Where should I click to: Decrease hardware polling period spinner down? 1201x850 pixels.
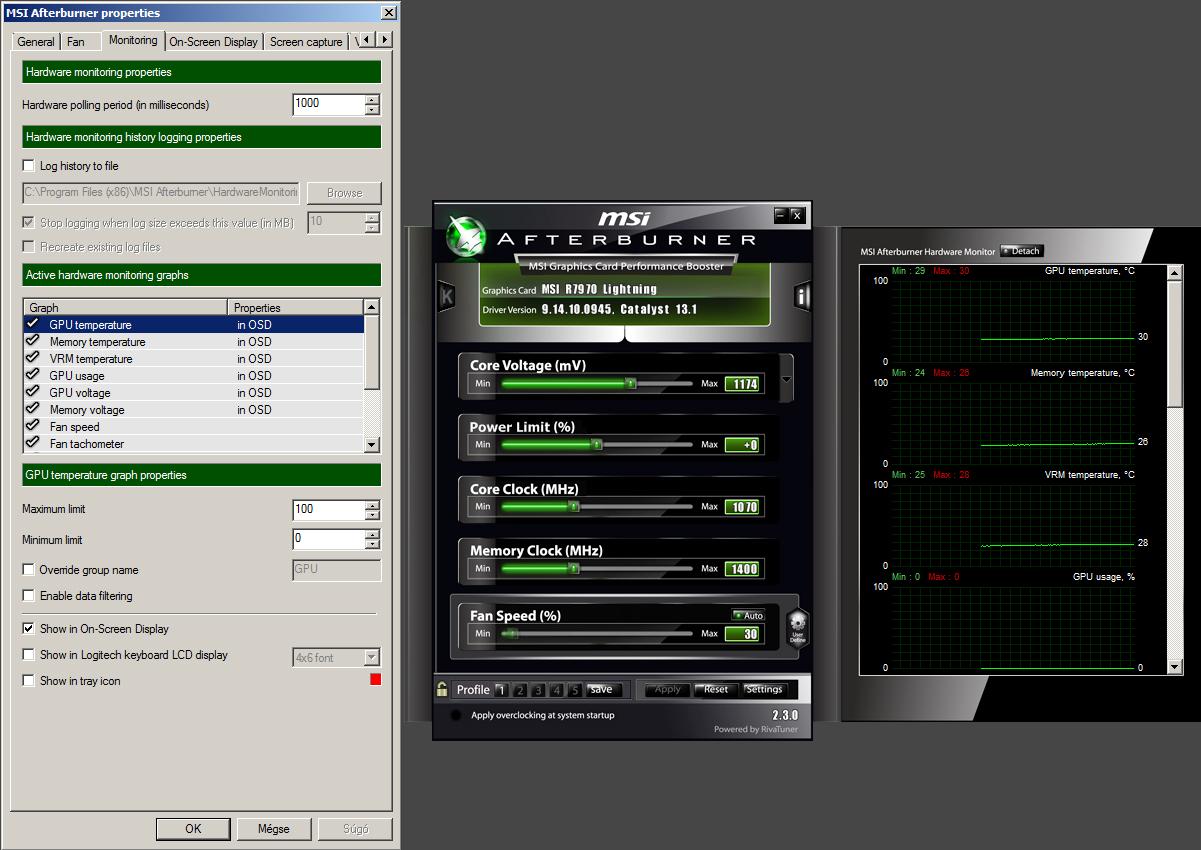[x=372, y=110]
